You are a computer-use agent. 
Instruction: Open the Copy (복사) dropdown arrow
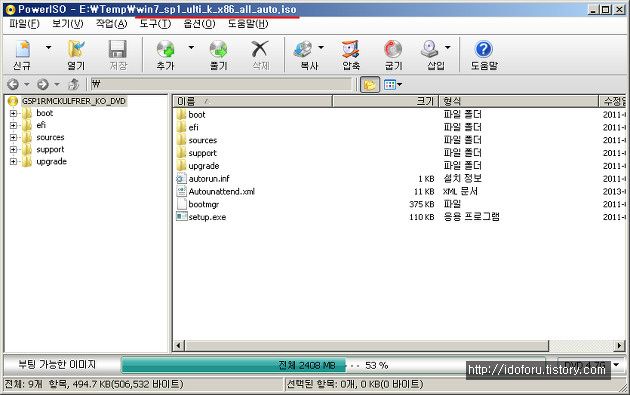point(321,48)
